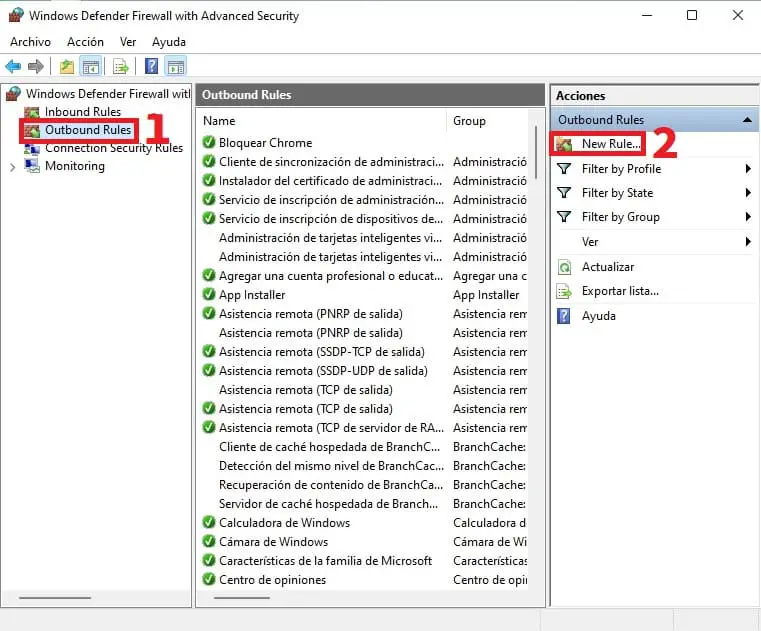Click the New Rule icon in Acciones

point(564,144)
